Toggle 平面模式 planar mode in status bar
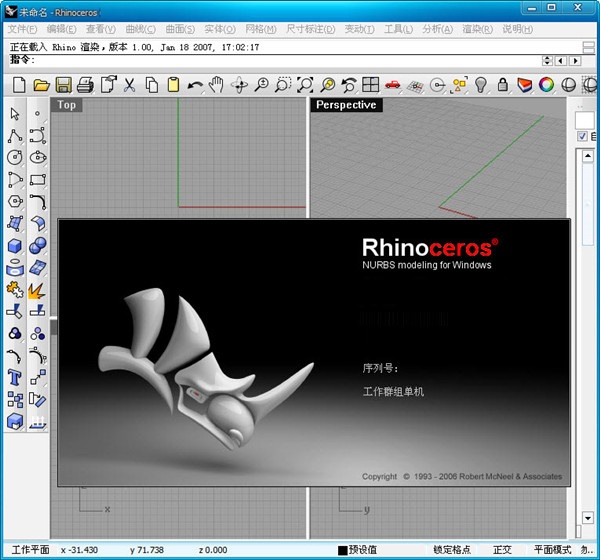This screenshot has width=600, height=560. coord(552,549)
